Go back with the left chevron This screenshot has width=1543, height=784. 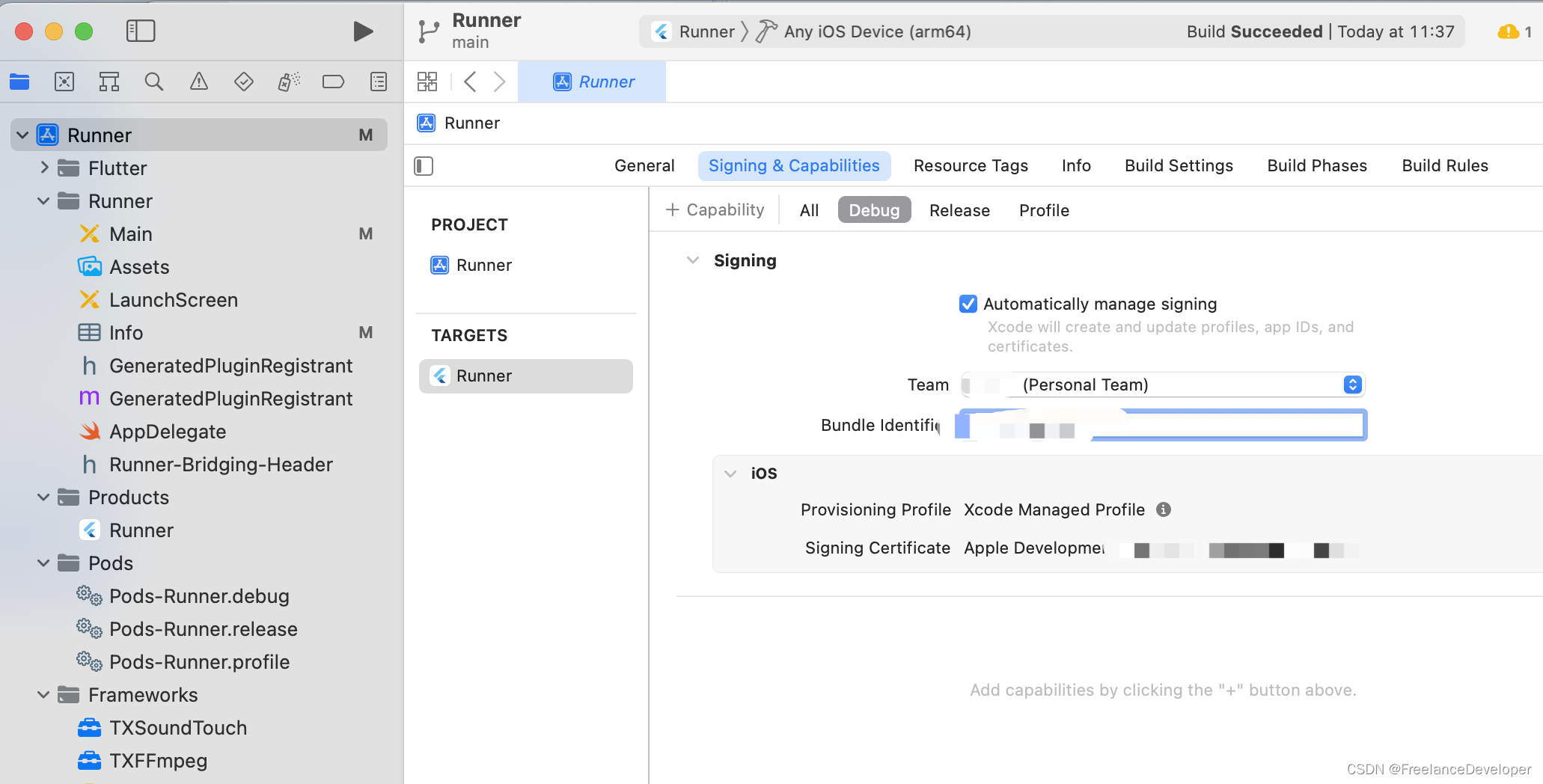point(470,82)
